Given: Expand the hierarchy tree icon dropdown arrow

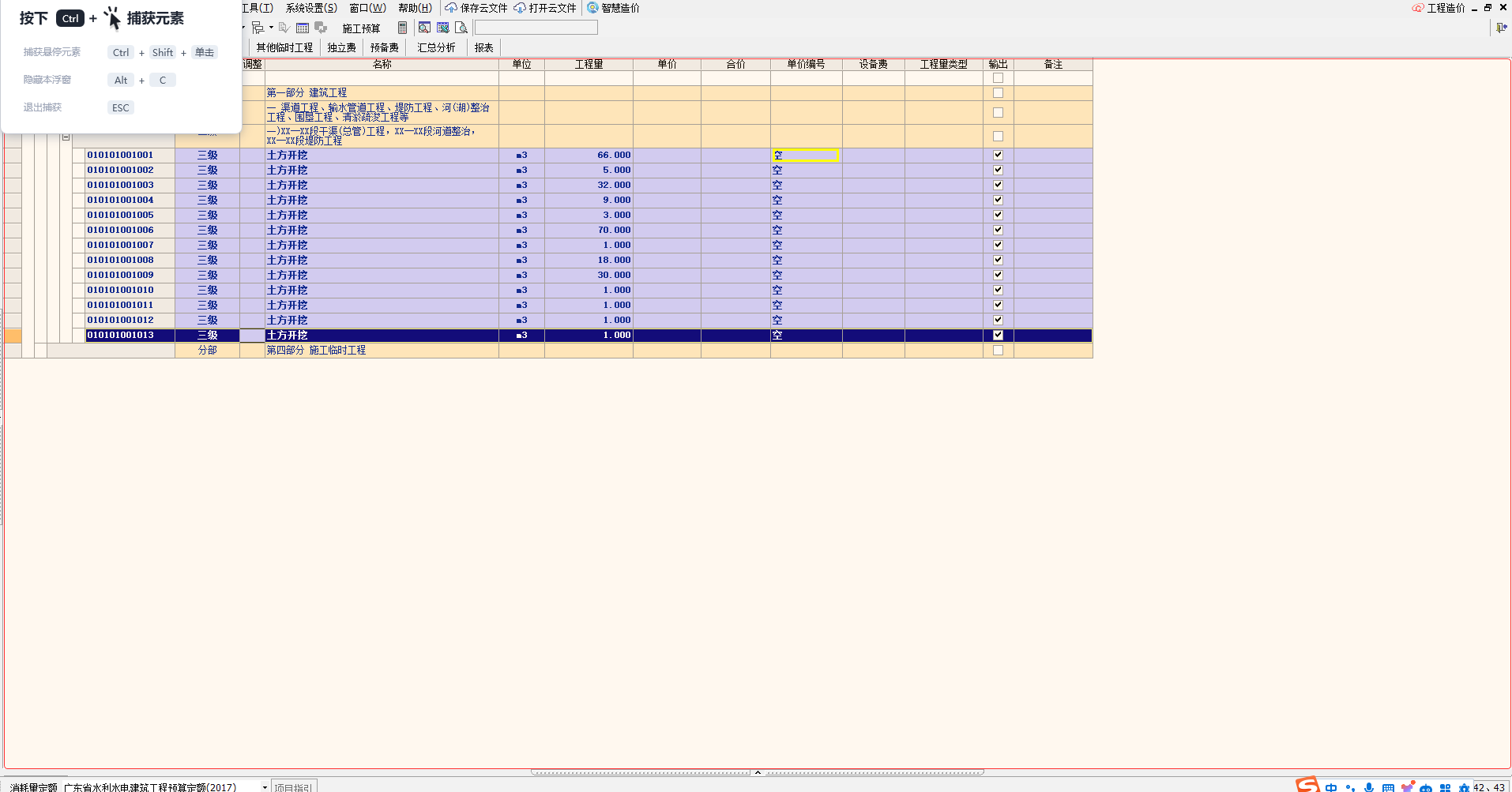Looking at the screenshot, I should click(x=271, y=28).
